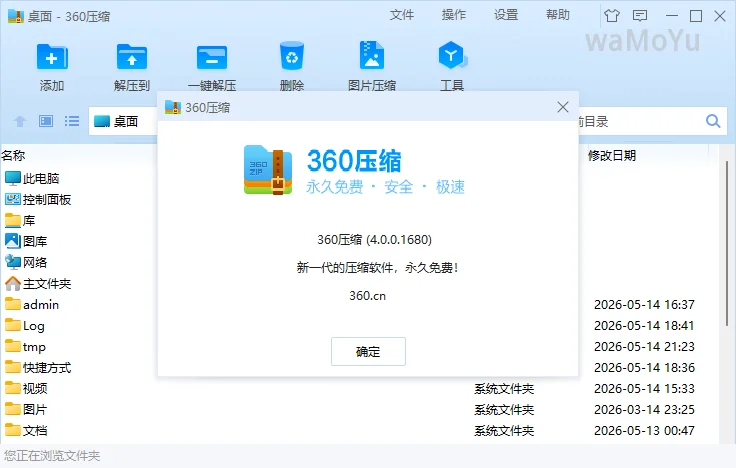This screenshot has height=468, width=736.
Task: Open the 工具 (Tools) hexagon icon
Action: [x=452, y=56]
